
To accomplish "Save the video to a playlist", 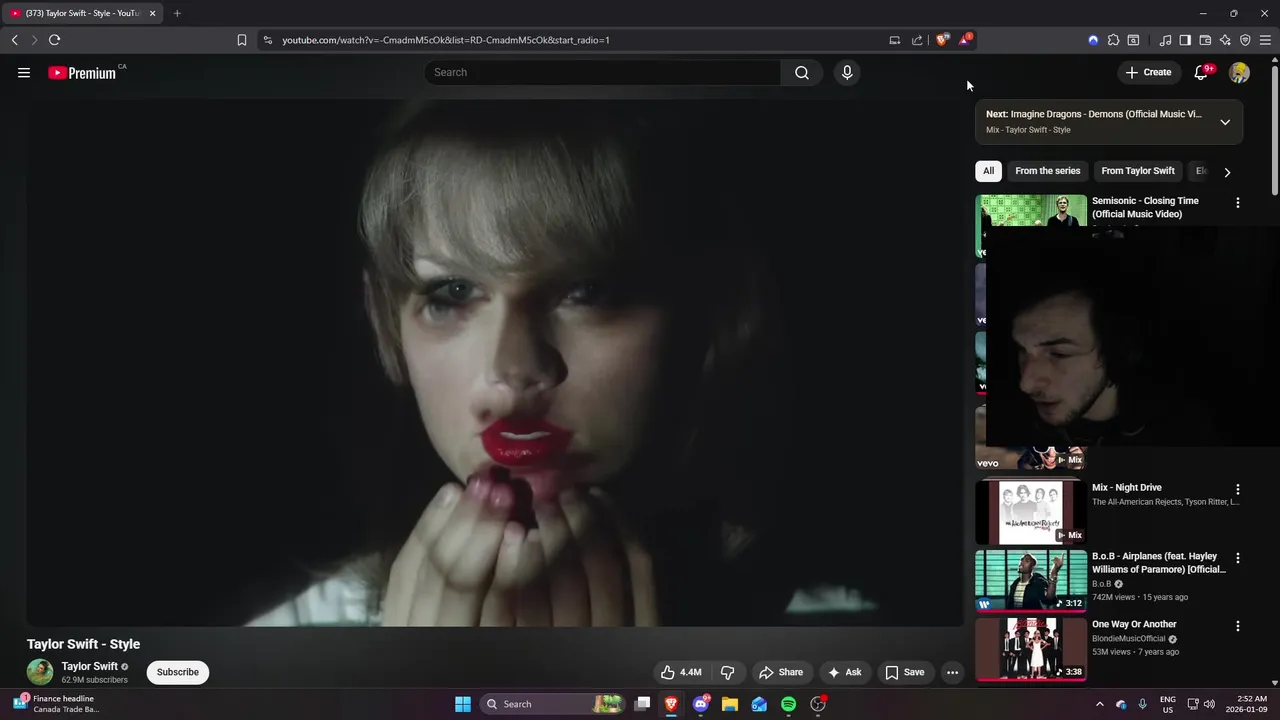I will [x=905, y=672].
